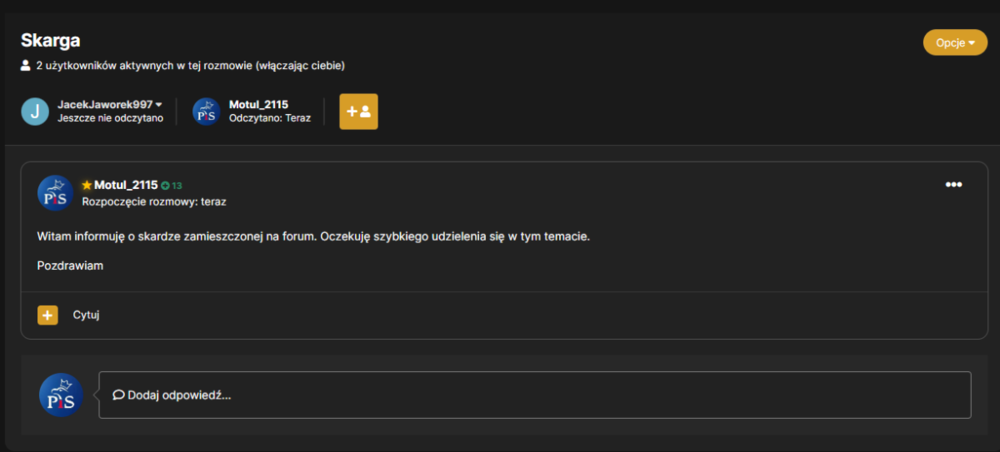Open Motul_2115 author profile in message
The image size is (1000, 452).
click(126, 185)
